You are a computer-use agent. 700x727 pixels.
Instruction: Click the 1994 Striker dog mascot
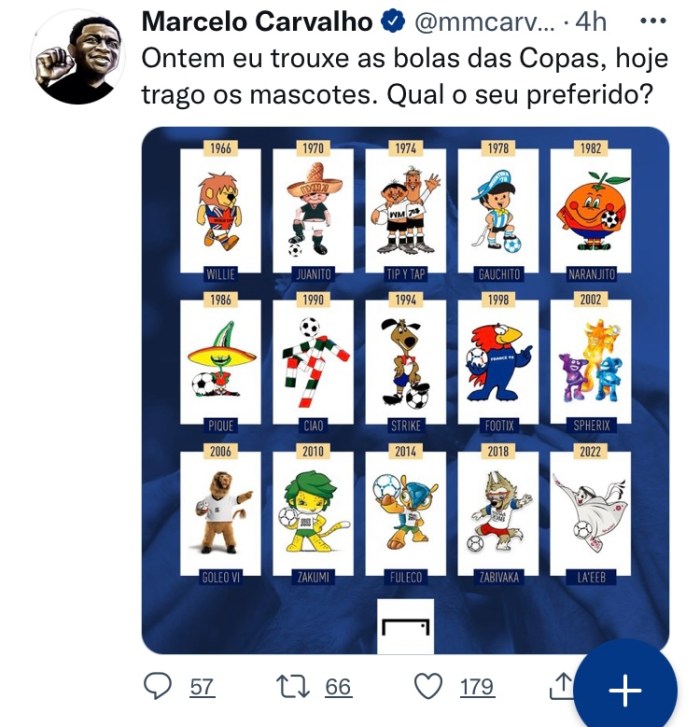[405, 363]
